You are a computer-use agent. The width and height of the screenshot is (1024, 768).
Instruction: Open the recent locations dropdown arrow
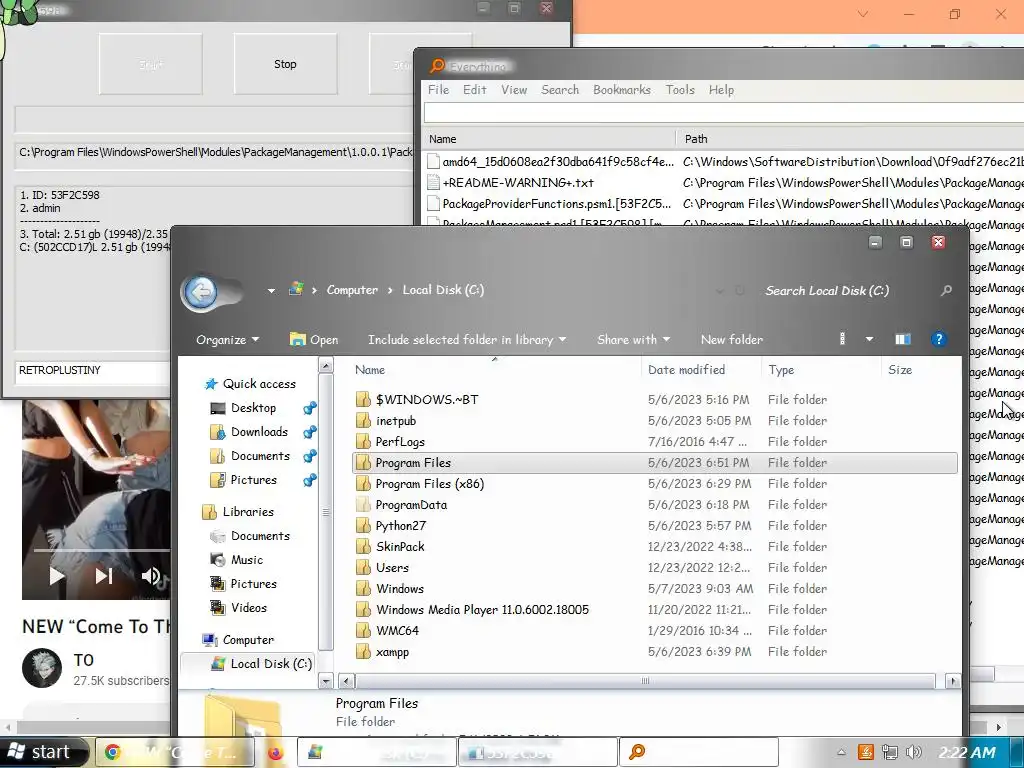pos(271,291)
